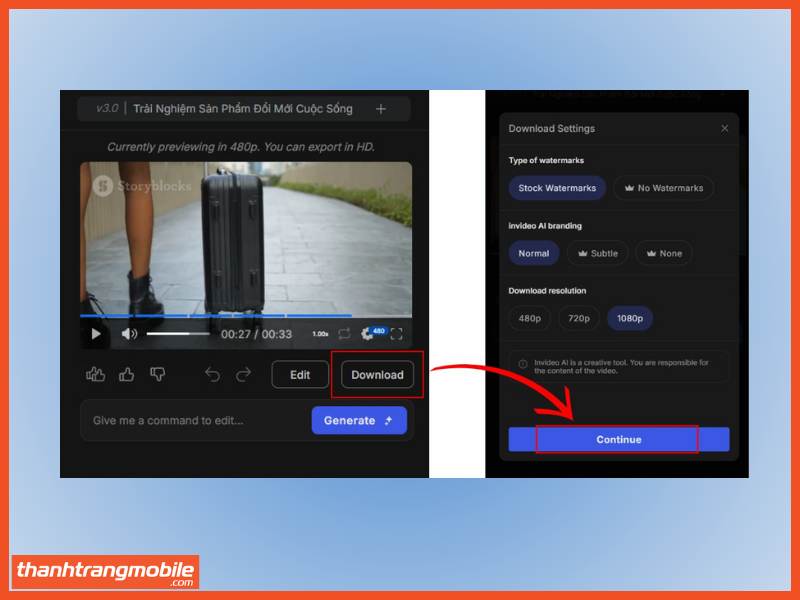This screenshot has height=600, width=800.
Task: Click the Continue button
Action: click(619, 439)
